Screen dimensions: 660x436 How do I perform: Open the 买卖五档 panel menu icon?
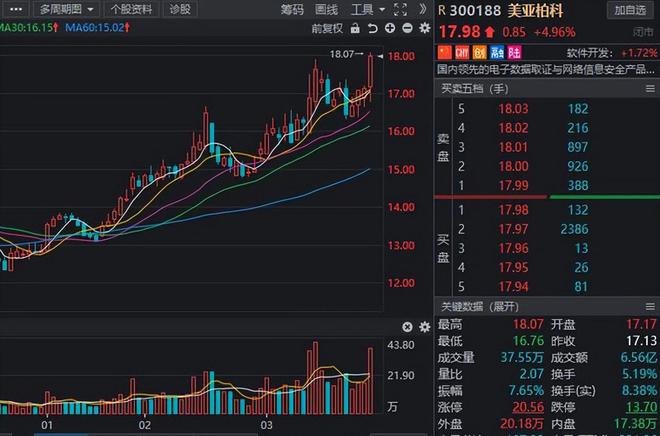tap(650, 89)
